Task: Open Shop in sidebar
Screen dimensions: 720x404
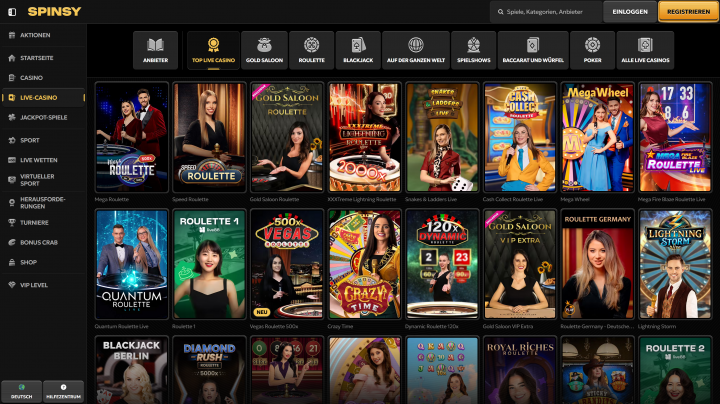Action: [43, 262]
